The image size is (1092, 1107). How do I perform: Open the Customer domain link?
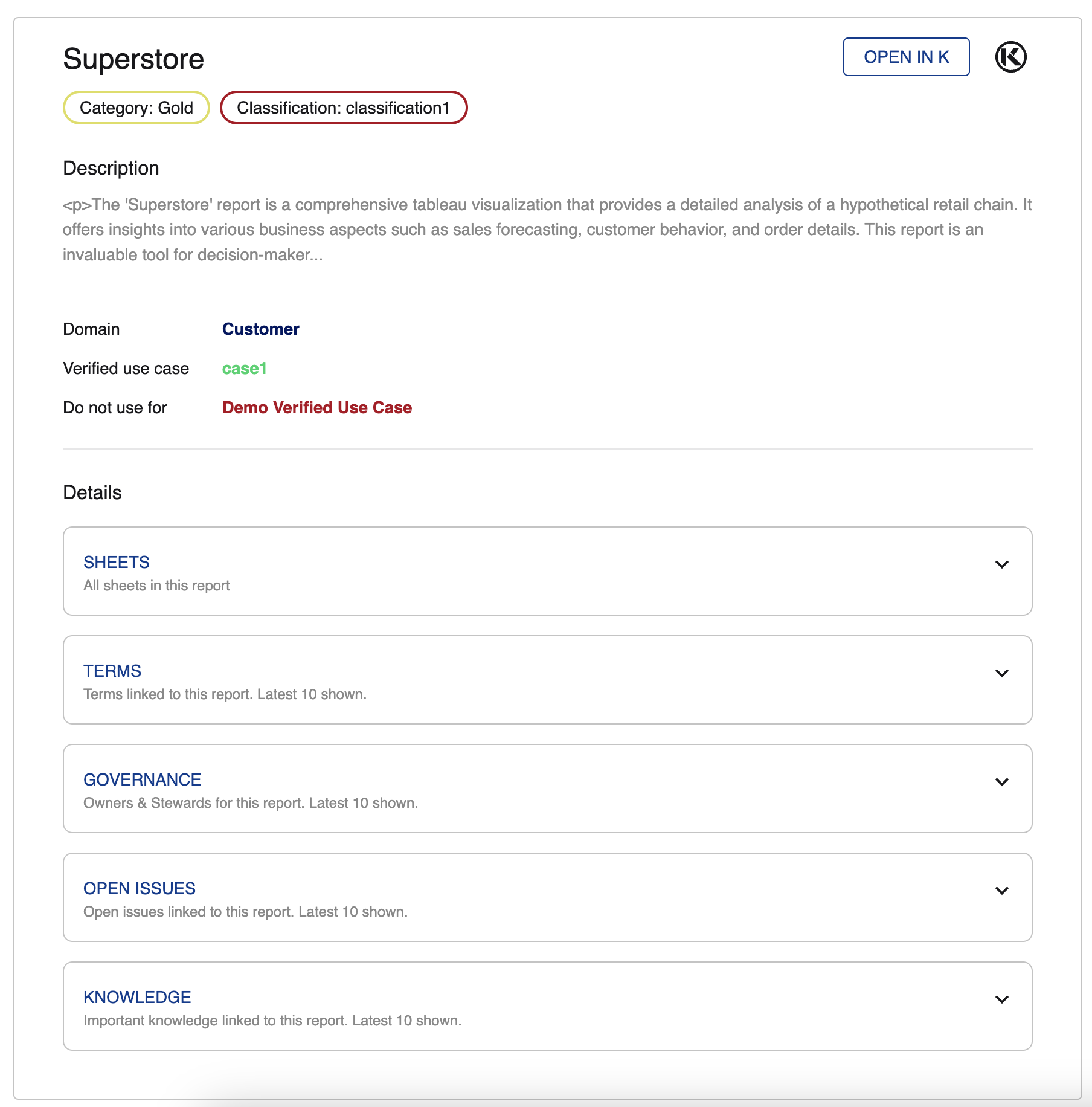(260, 329)
